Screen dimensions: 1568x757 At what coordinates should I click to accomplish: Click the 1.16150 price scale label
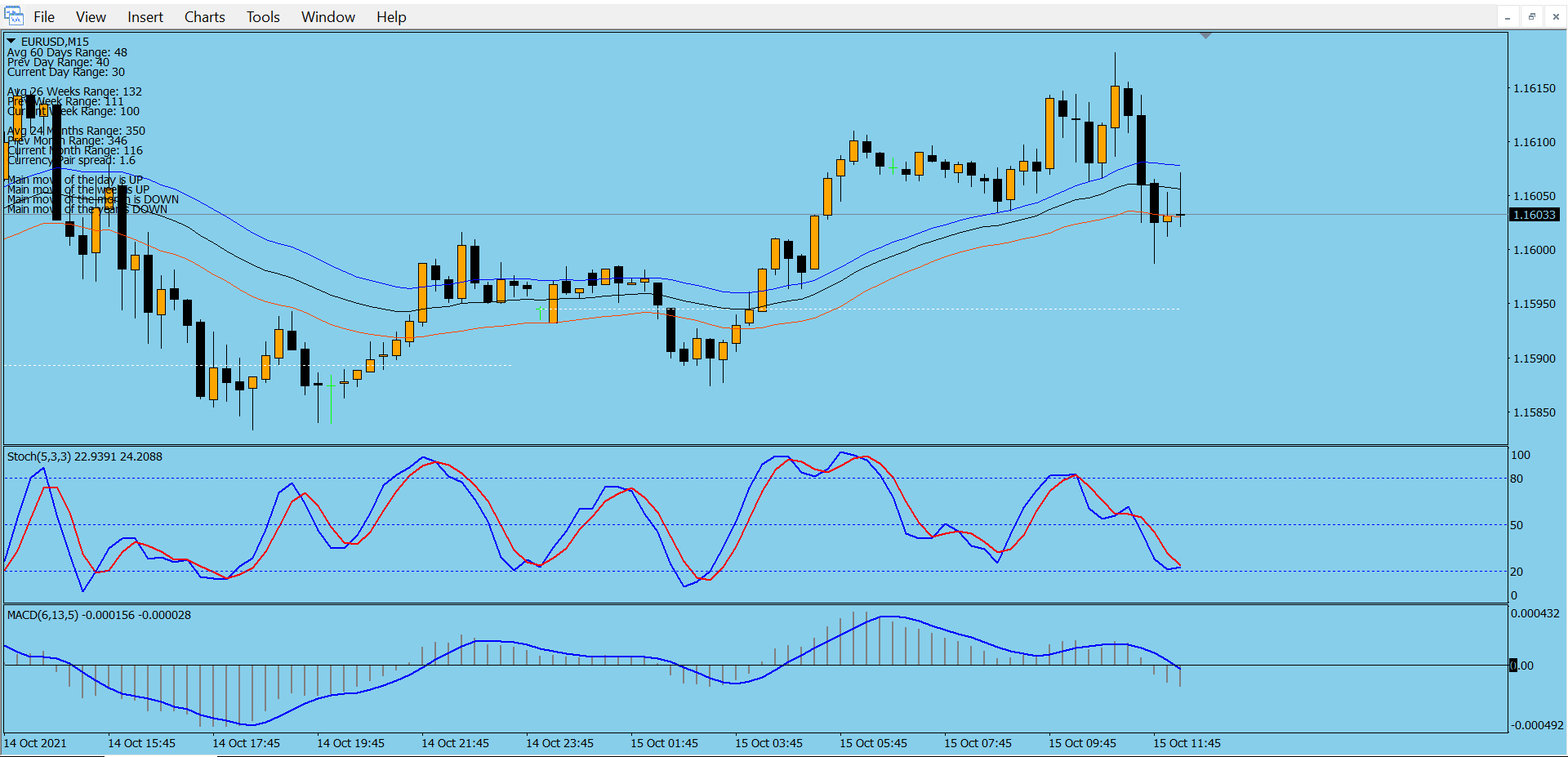(x=1534, y=88)
